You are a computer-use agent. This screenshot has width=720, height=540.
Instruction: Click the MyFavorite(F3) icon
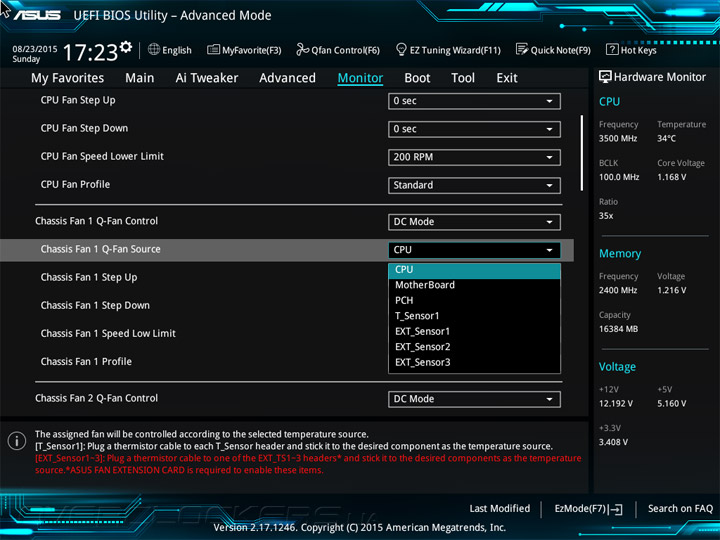pyautogui.click(x=213, y=49)
